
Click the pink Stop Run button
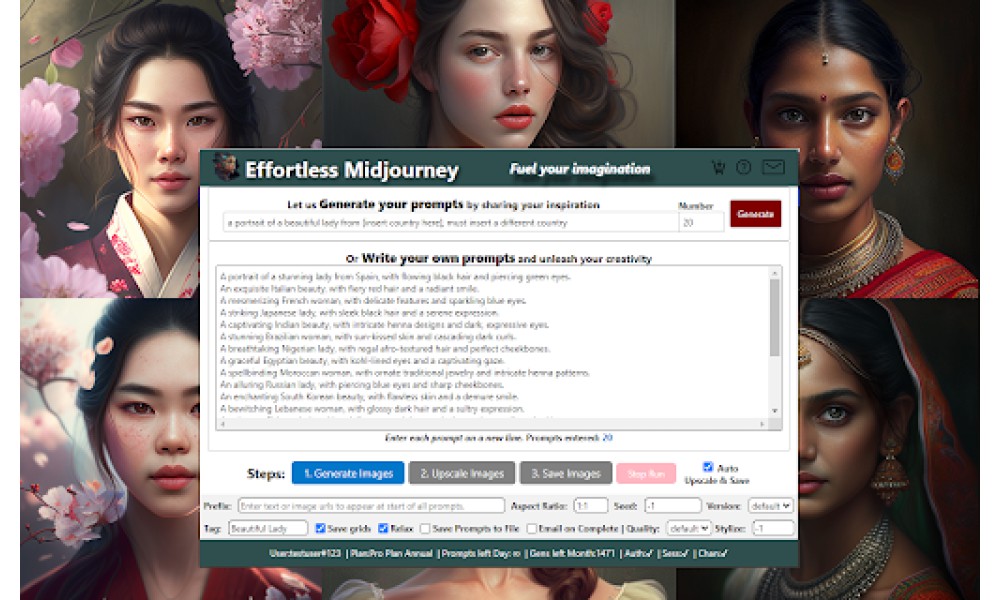click(646, 474)
